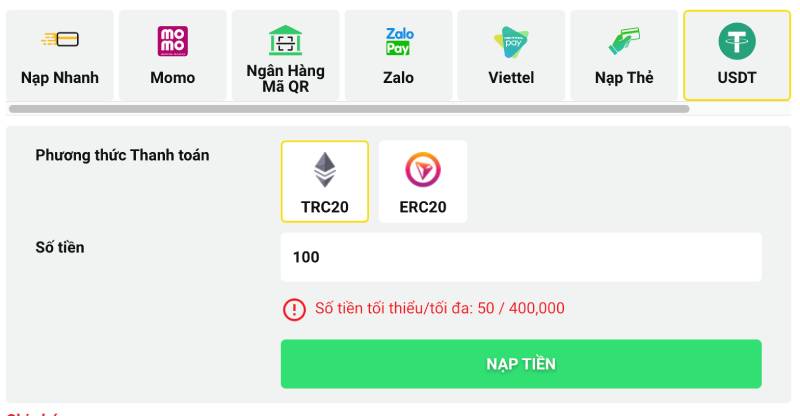The width and height of the screenshot is (800, 416).
Task: Click the green USDT Tether icon
Action: click(x=737, y=41)
